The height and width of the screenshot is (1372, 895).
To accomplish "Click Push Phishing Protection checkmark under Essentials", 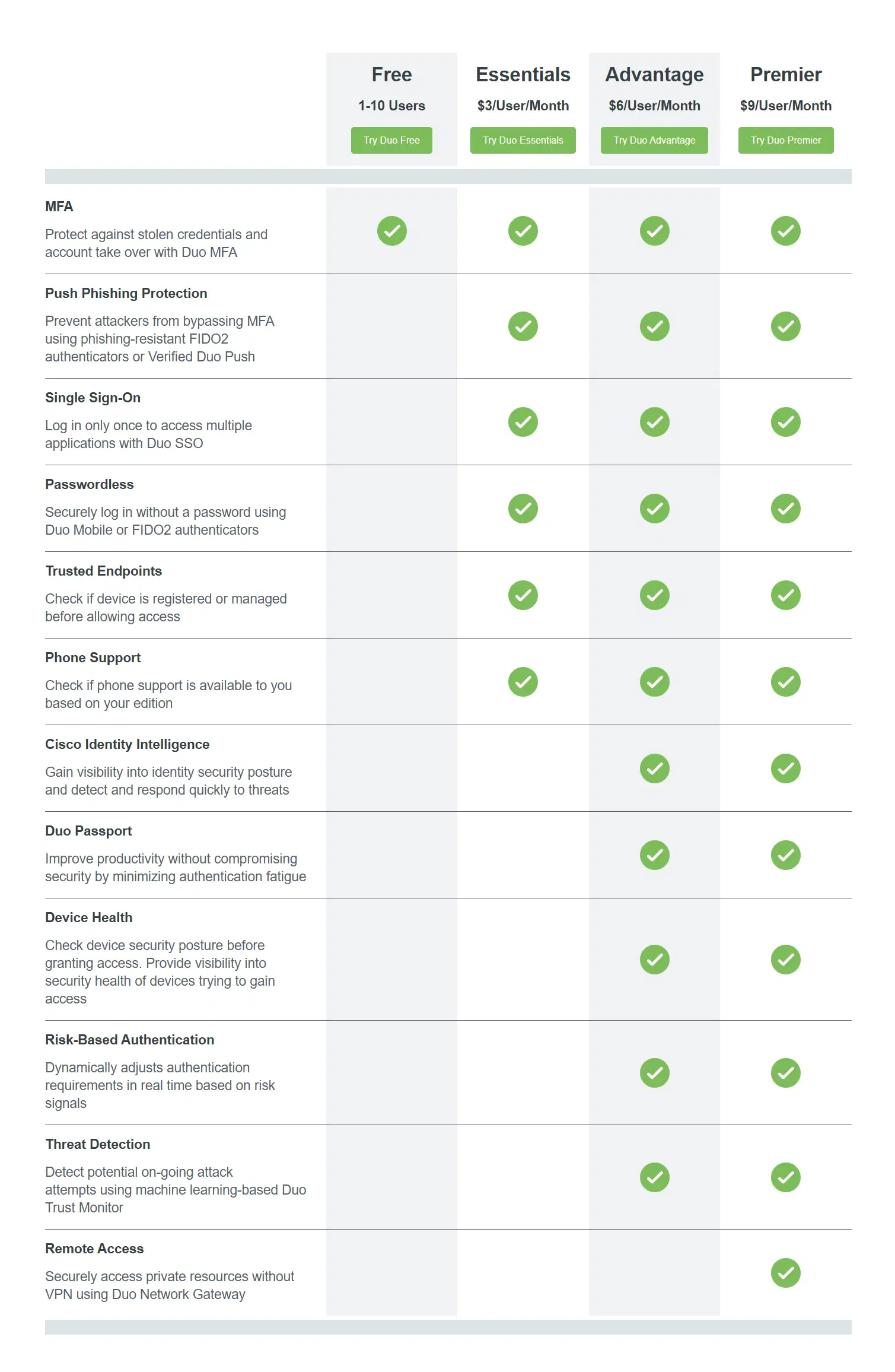I will (x=523, y=326).
